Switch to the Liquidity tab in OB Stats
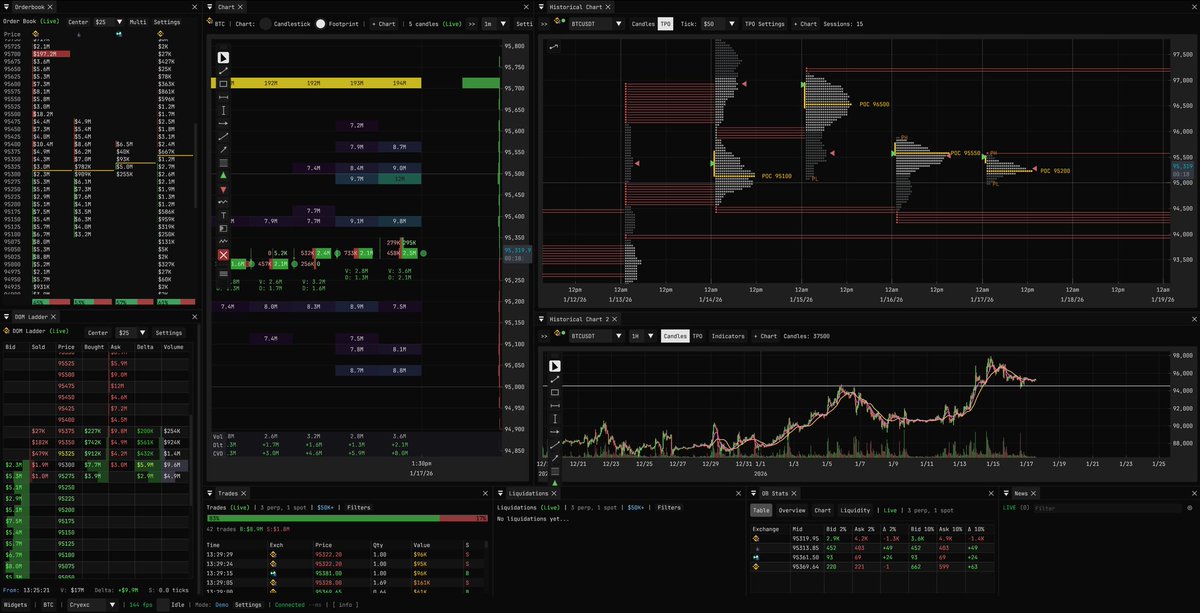 pyautogui.click(x=855, y=510)
